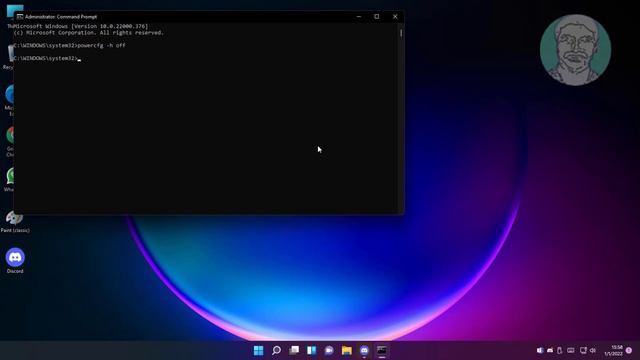Click the circular portrait avatar overlay
This screenshot has height=360, width=640.
[575, 50]
